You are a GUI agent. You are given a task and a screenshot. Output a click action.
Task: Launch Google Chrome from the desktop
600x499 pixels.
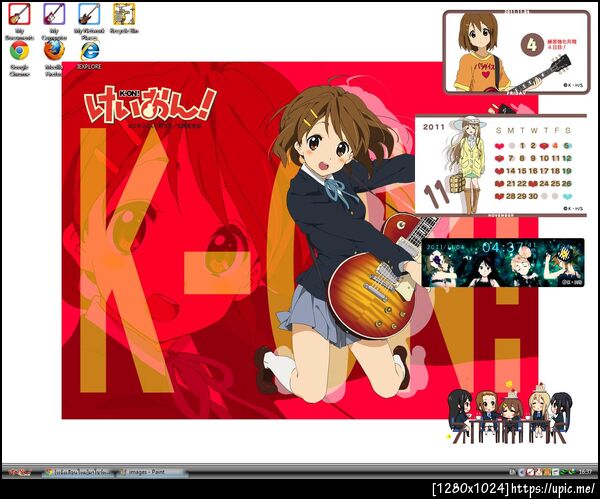point(19,58)
